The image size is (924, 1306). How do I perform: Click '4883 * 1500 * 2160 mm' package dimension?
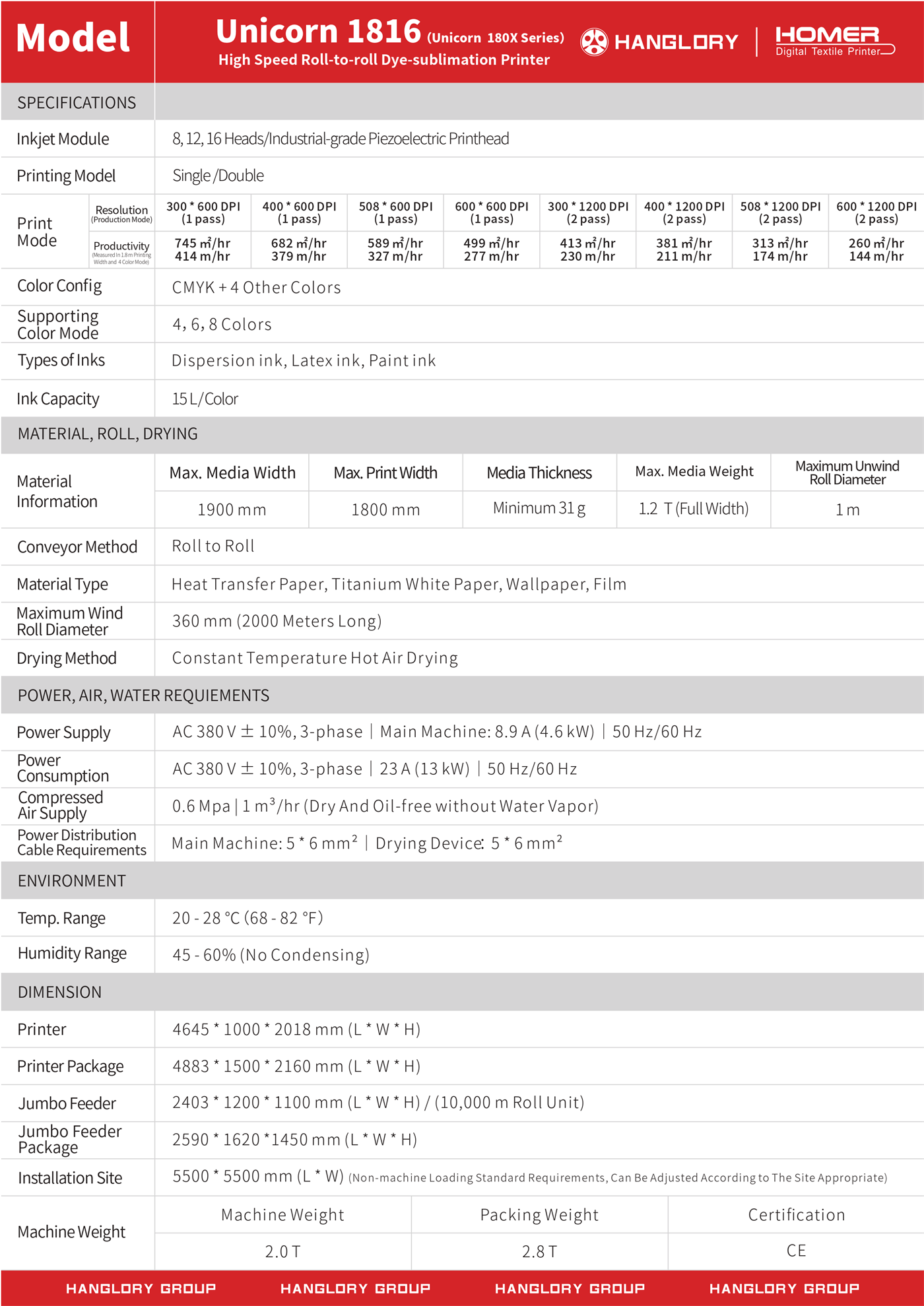coord(258,1066)
